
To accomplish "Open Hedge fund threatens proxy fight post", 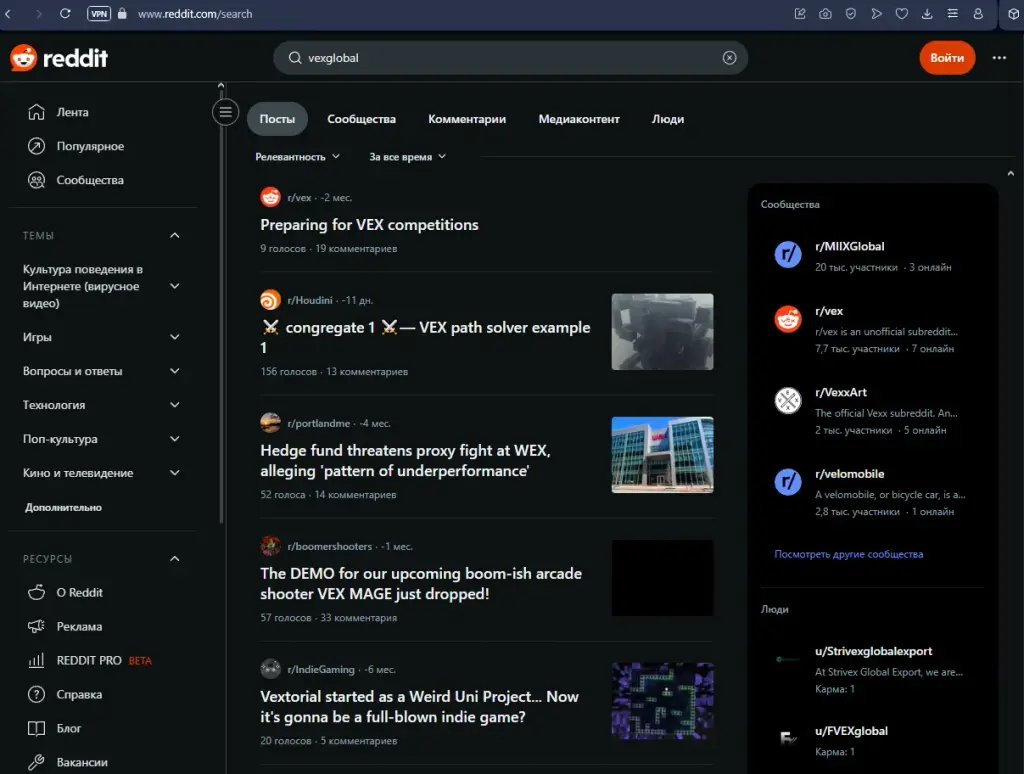I will pyautogui.click(x=405, y=460).
